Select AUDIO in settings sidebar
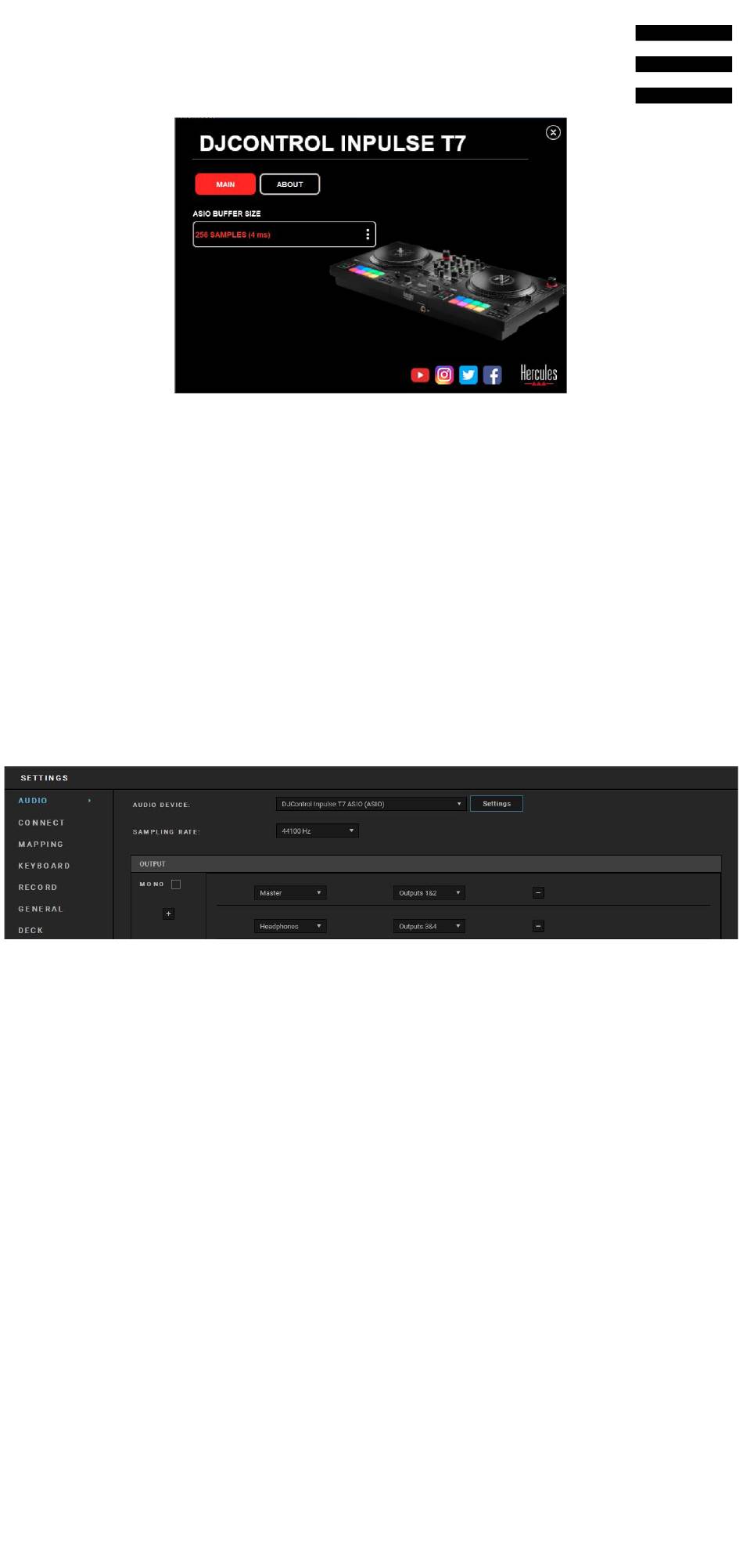743x1568 pixels. pos(33,801)
